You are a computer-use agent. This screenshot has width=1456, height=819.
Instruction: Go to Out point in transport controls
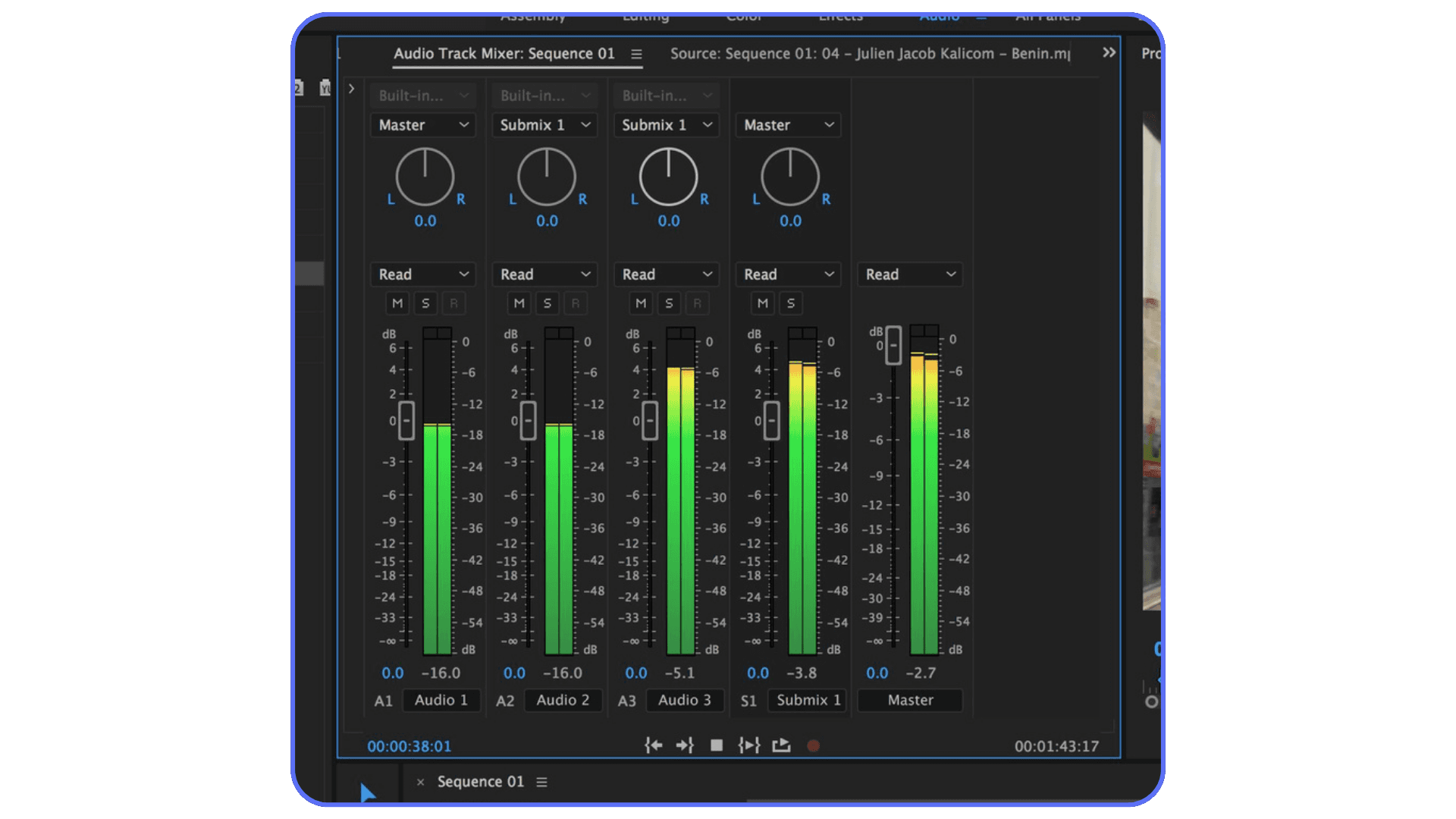click(x=685, y=745)
